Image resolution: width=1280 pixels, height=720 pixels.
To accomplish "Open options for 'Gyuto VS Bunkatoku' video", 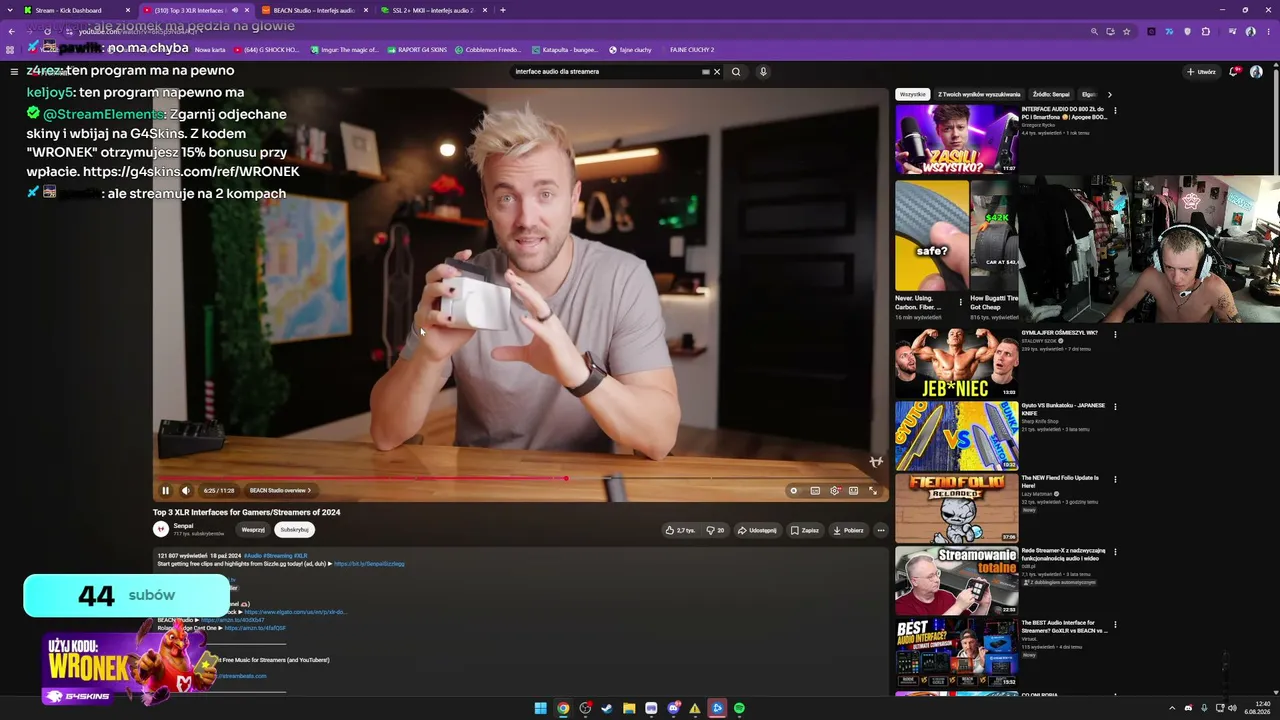I will tap(1115, 407).
